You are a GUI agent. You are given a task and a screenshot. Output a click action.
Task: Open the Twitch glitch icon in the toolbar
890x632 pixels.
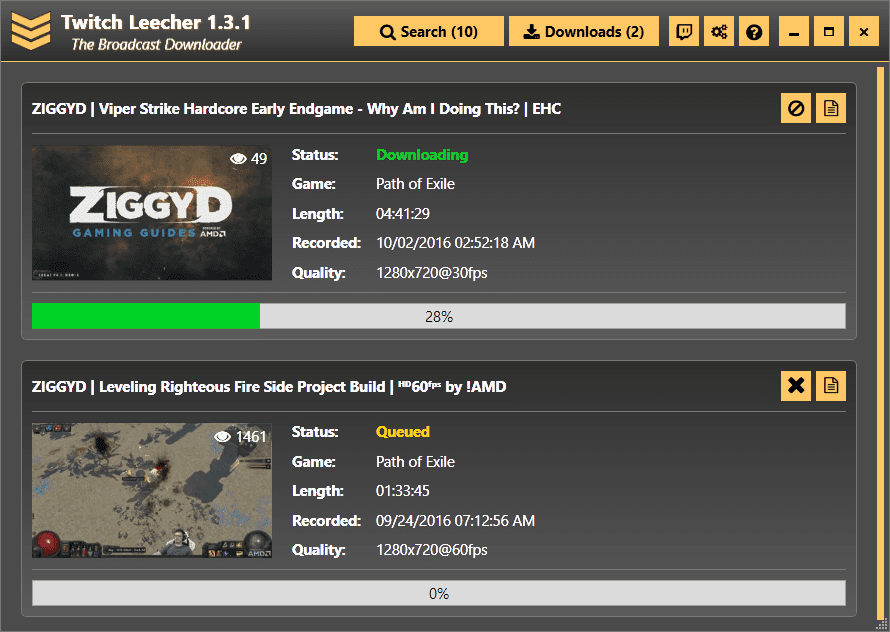pyautogui.click(x=684, y=31)
